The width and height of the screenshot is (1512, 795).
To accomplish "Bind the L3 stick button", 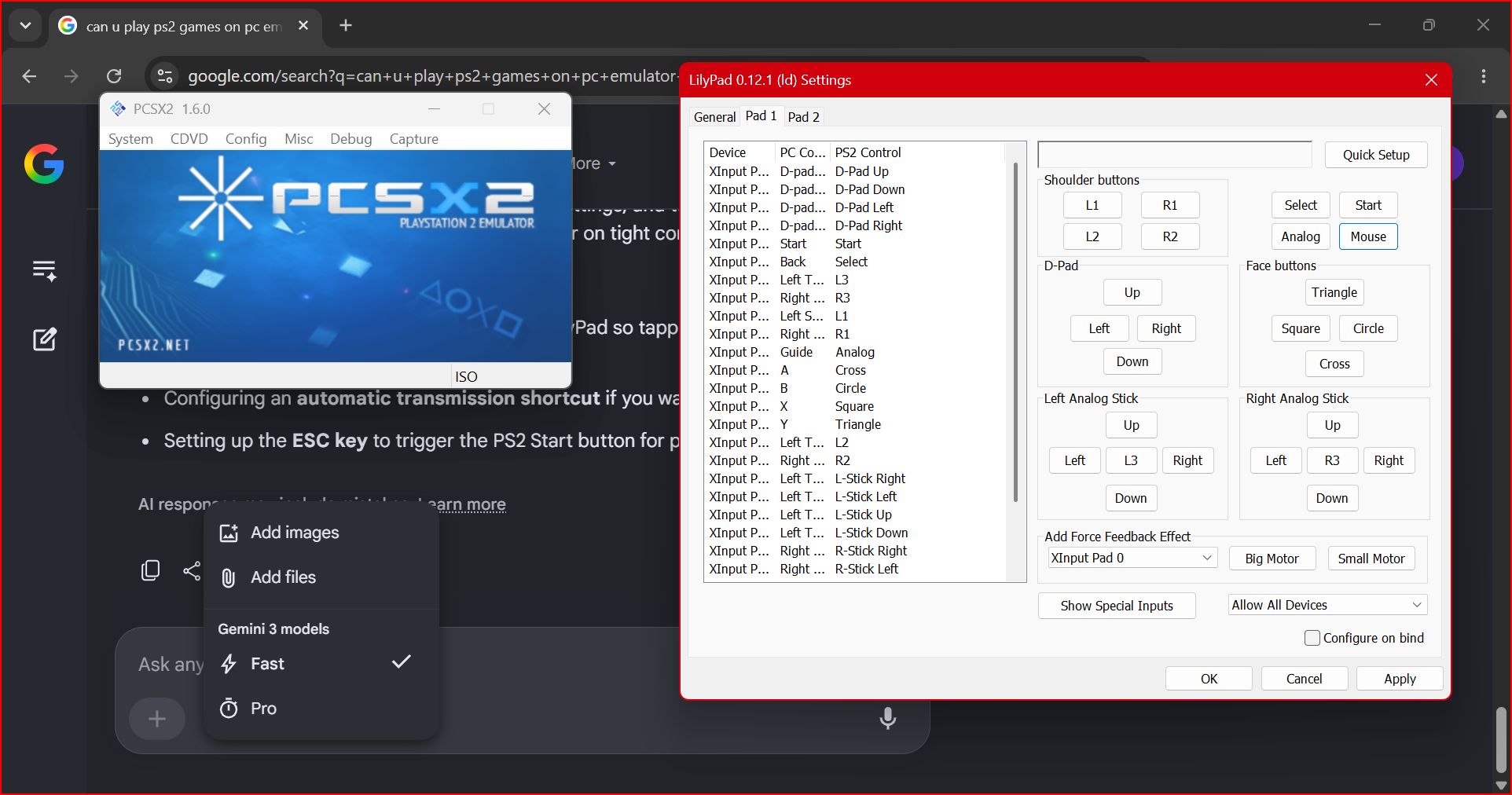I will [1131, 460].
